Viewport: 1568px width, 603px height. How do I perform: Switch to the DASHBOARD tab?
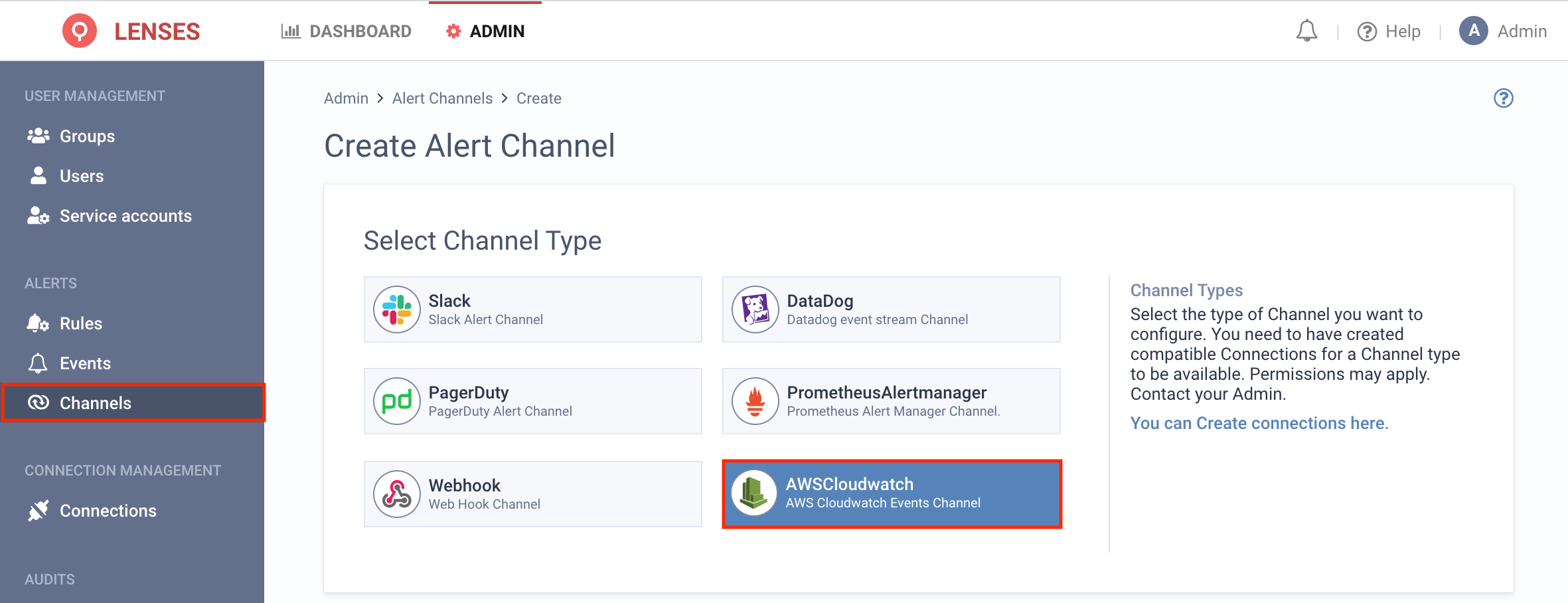click(346, 31)
